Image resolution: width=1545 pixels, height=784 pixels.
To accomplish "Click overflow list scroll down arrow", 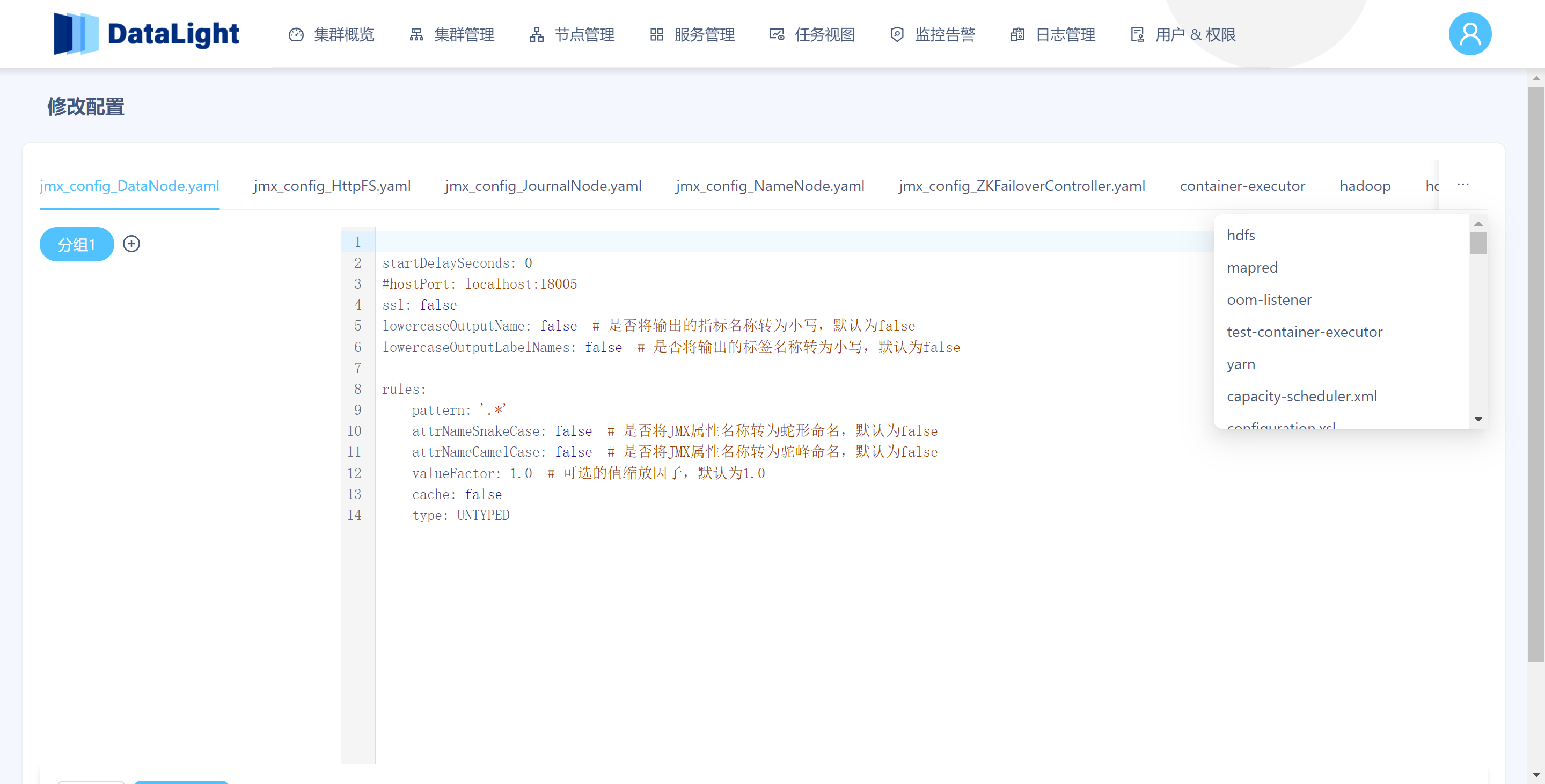I will (1478, 419).
